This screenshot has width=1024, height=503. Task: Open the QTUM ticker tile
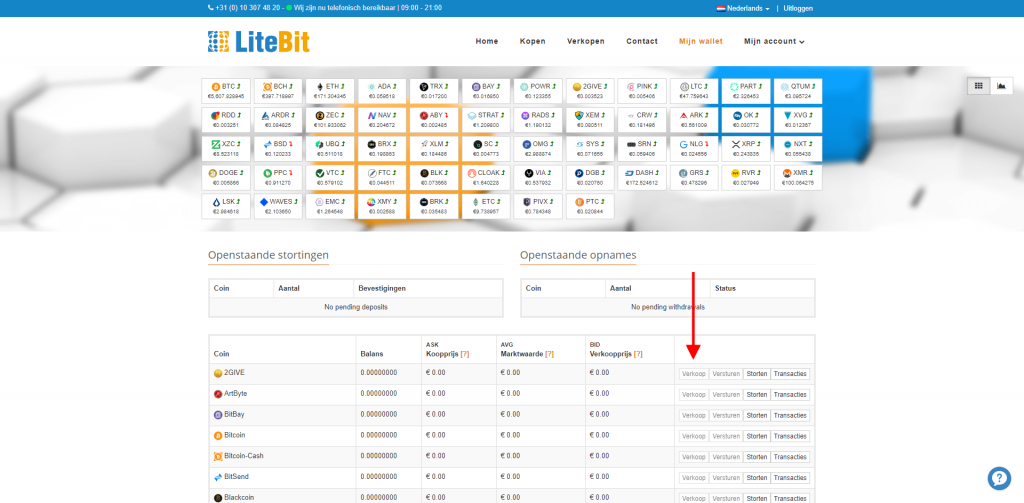[798, 91]
